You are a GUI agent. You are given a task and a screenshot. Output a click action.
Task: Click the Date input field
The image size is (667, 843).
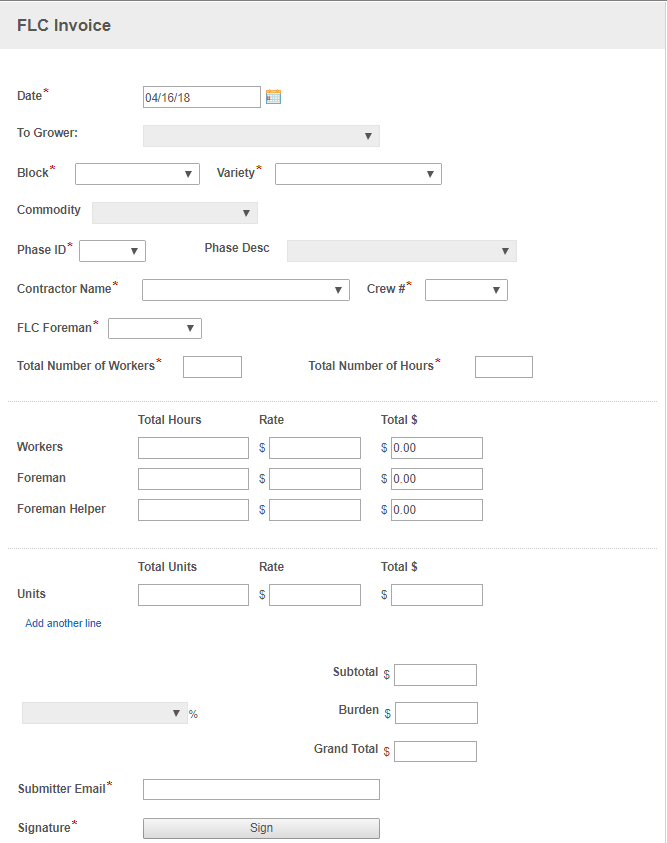coord(201,97)
